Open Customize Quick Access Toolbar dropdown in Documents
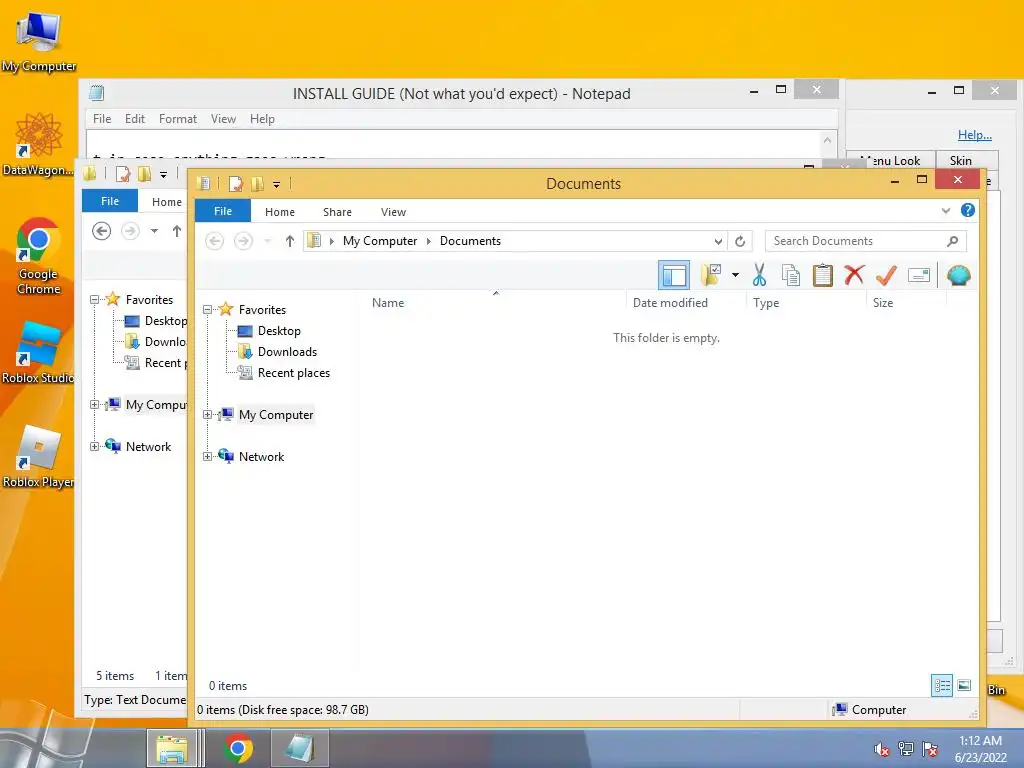Viewport: 1024px width, 768px height. [276, 185]
